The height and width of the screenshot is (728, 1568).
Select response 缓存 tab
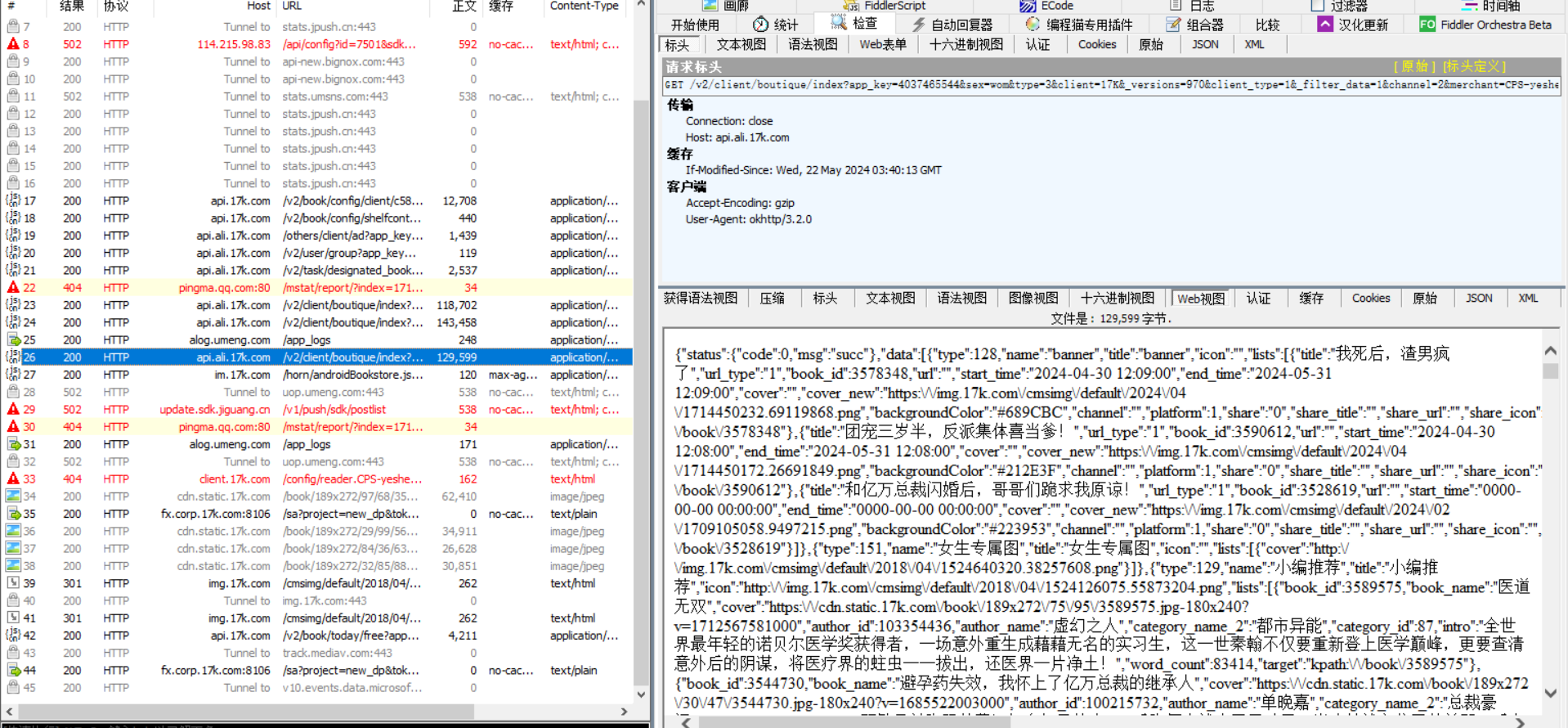coord(1311,299)
